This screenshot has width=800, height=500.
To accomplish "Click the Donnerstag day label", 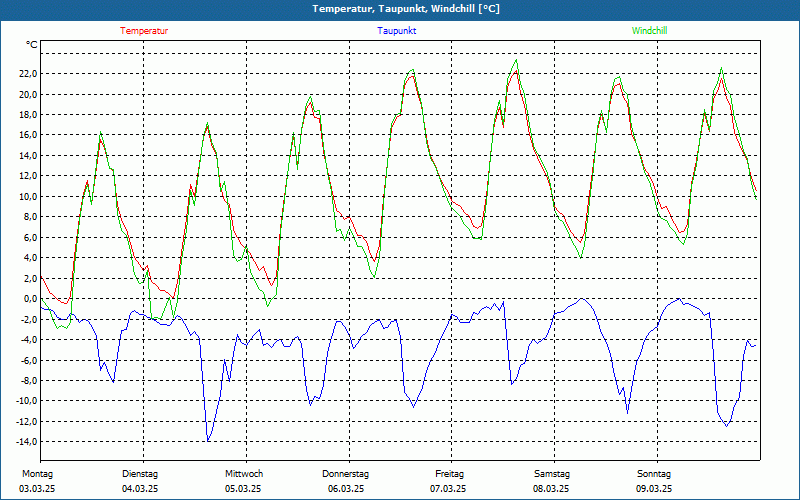I will click(345, 474).
